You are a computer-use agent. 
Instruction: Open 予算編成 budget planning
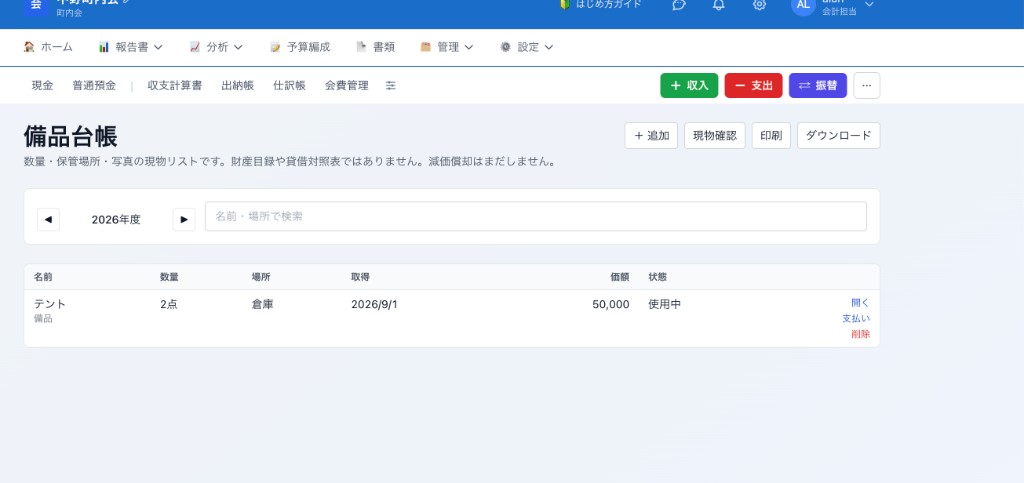[x=300, y=47]
